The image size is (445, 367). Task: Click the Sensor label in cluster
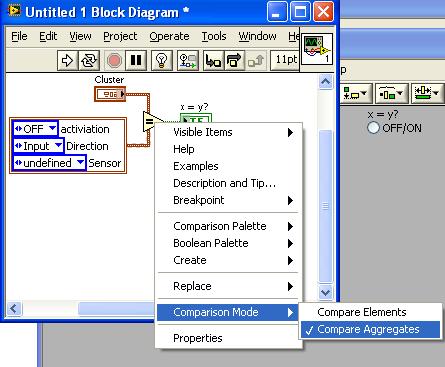[105, 163]
